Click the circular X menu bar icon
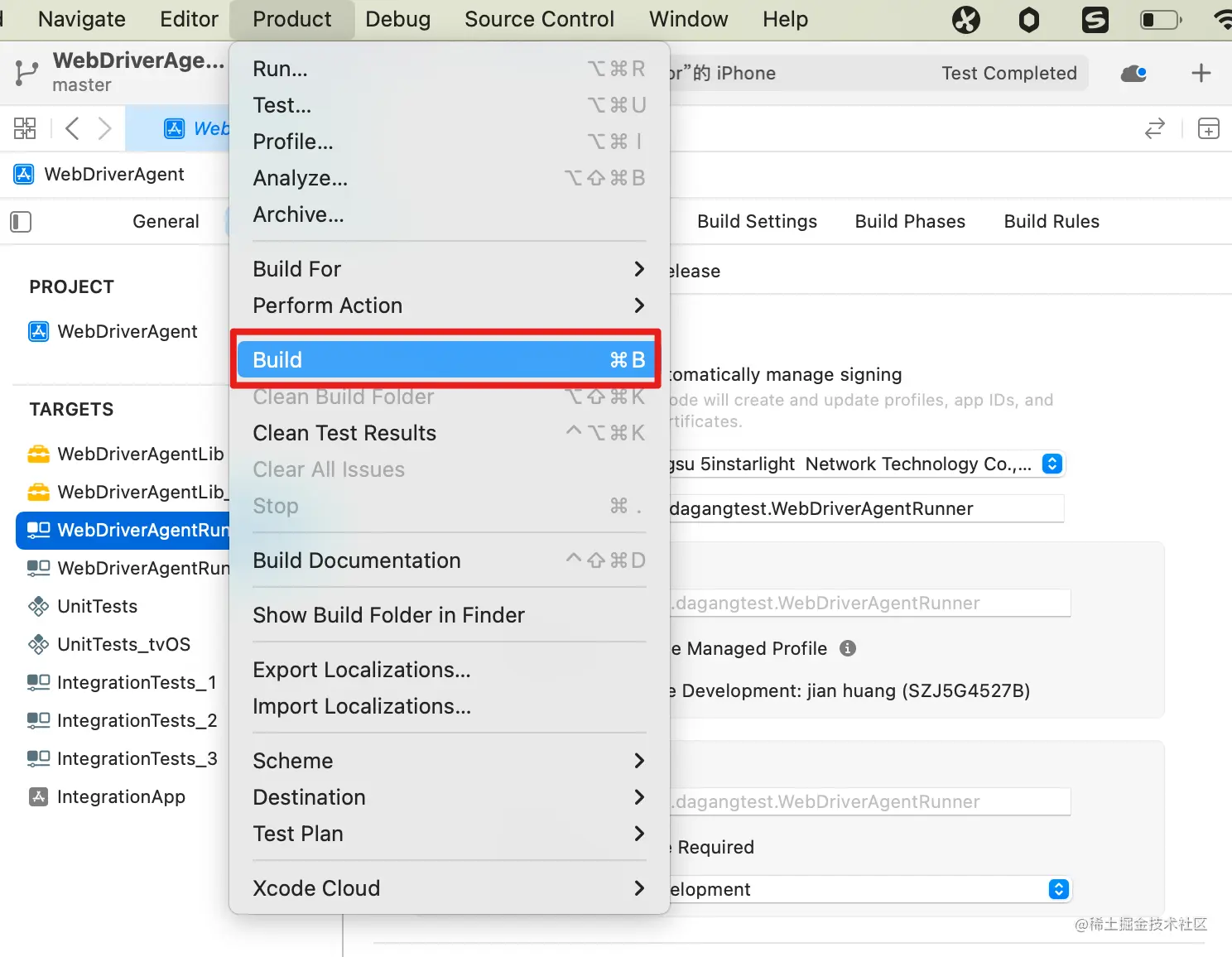The height and width of the screenshot is (957, 1232). click(965, 19)
